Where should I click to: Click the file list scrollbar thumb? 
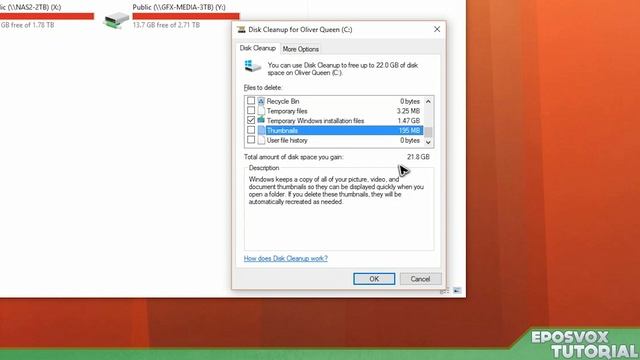[x=428, y=132]
